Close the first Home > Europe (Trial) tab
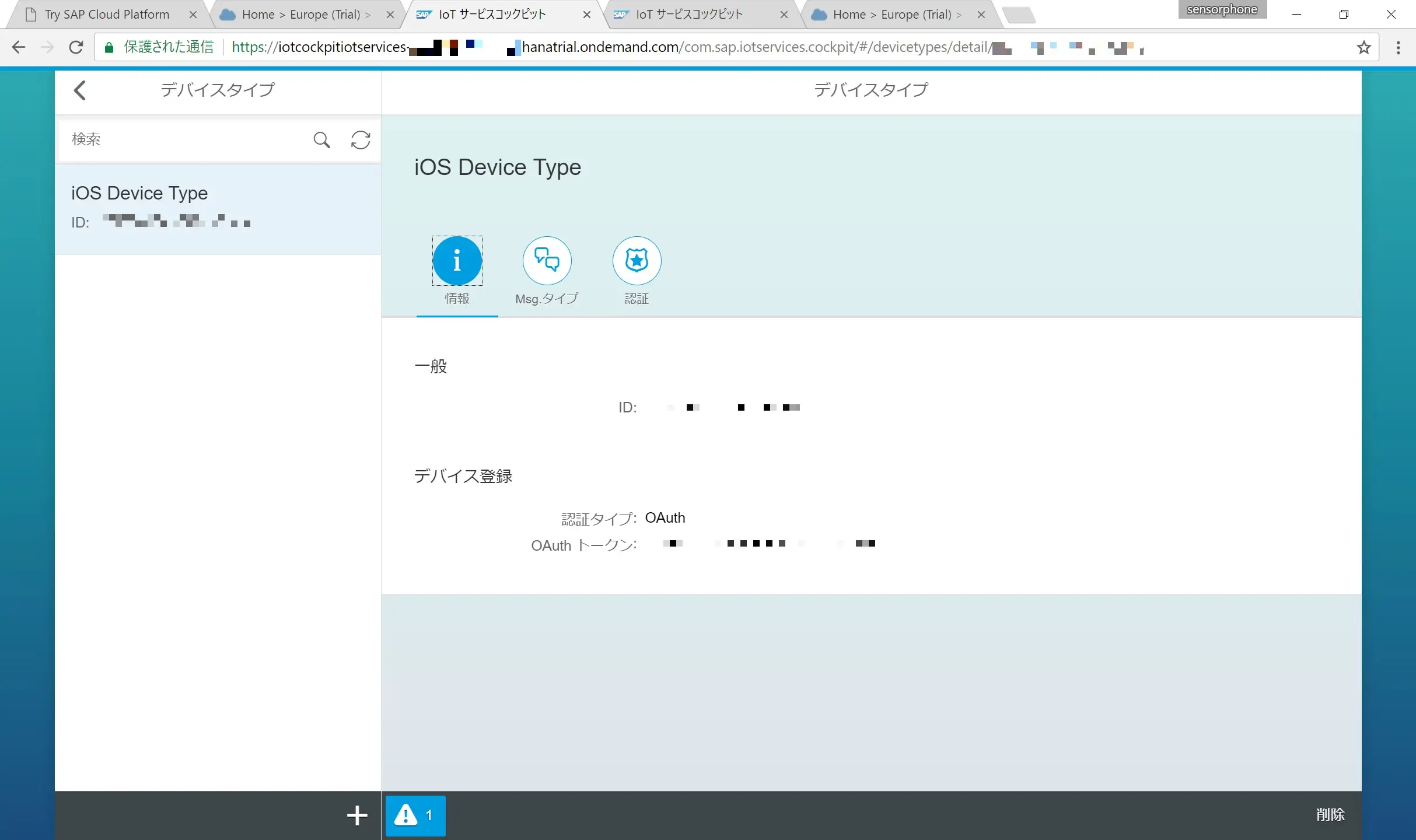This screenshot has height=840, width=1416. 390,15
